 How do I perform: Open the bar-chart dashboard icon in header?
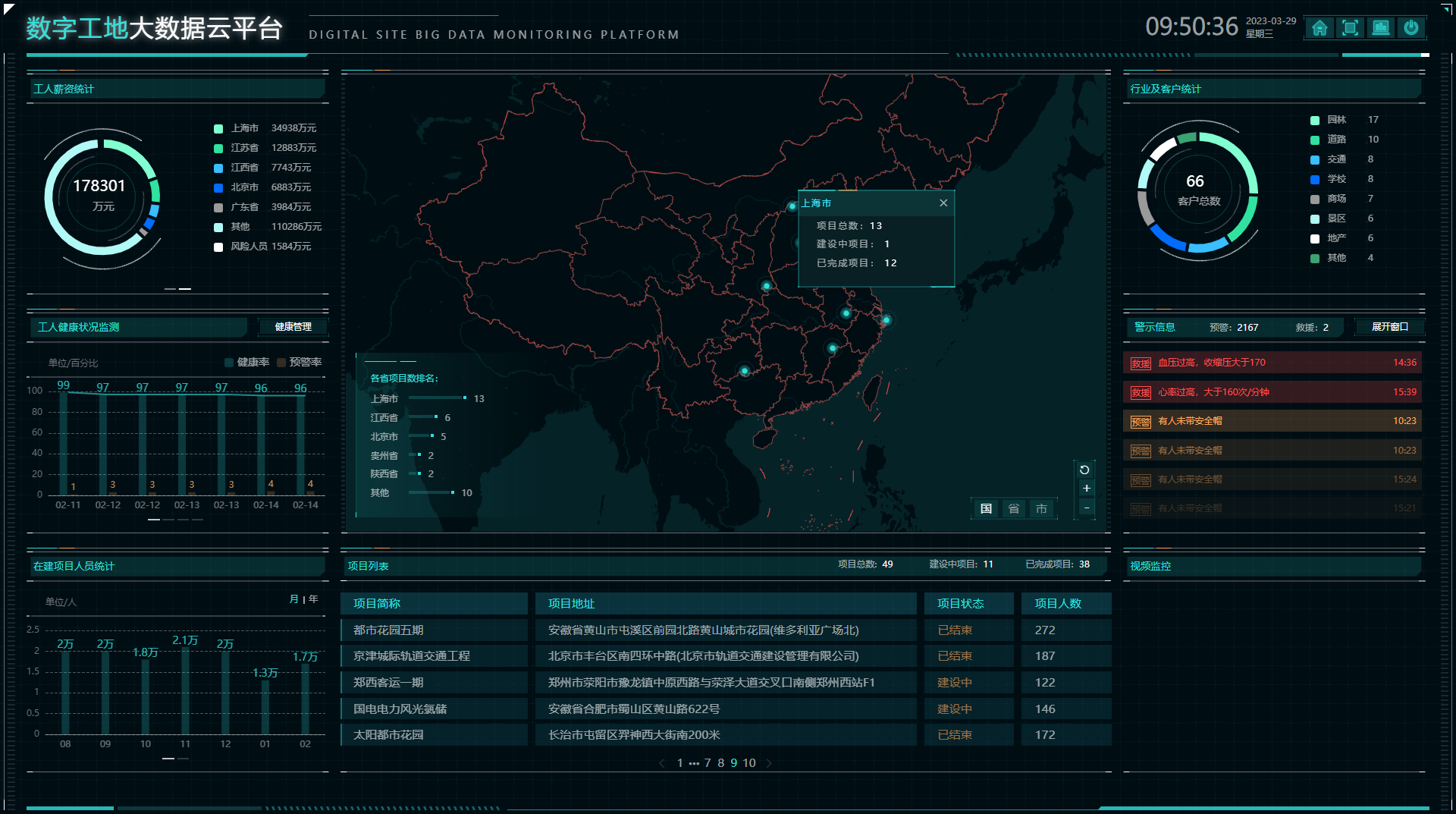[1381, 28]
